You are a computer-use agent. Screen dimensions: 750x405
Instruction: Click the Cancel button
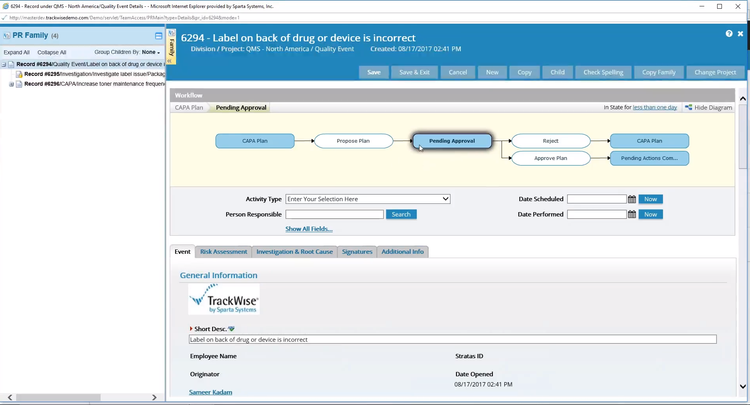(x=458, y=72)
